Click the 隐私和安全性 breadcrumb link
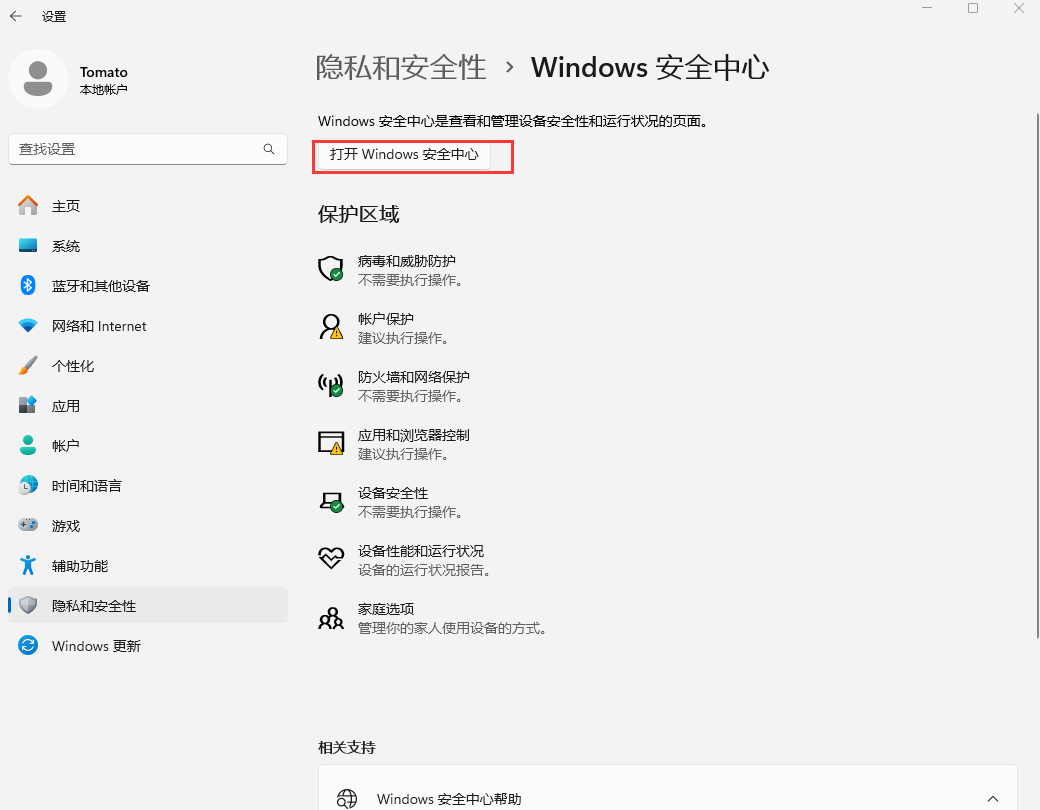1040x810 pixels. pos(401,68)
